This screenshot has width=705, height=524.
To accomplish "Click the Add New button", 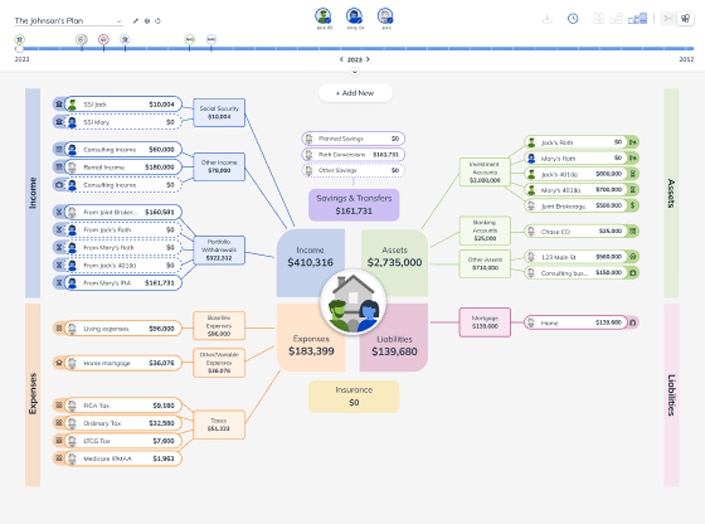I will 355,93.
